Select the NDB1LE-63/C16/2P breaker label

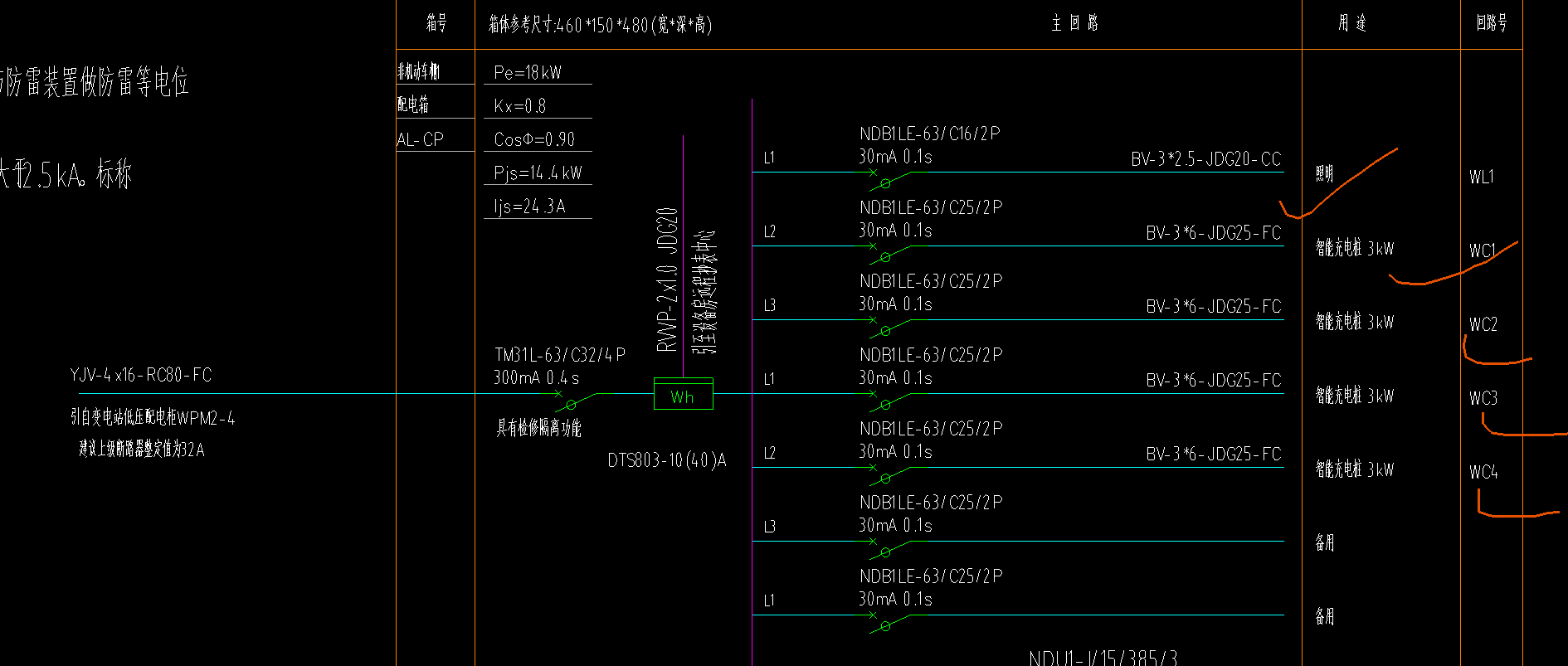(930, 134)
